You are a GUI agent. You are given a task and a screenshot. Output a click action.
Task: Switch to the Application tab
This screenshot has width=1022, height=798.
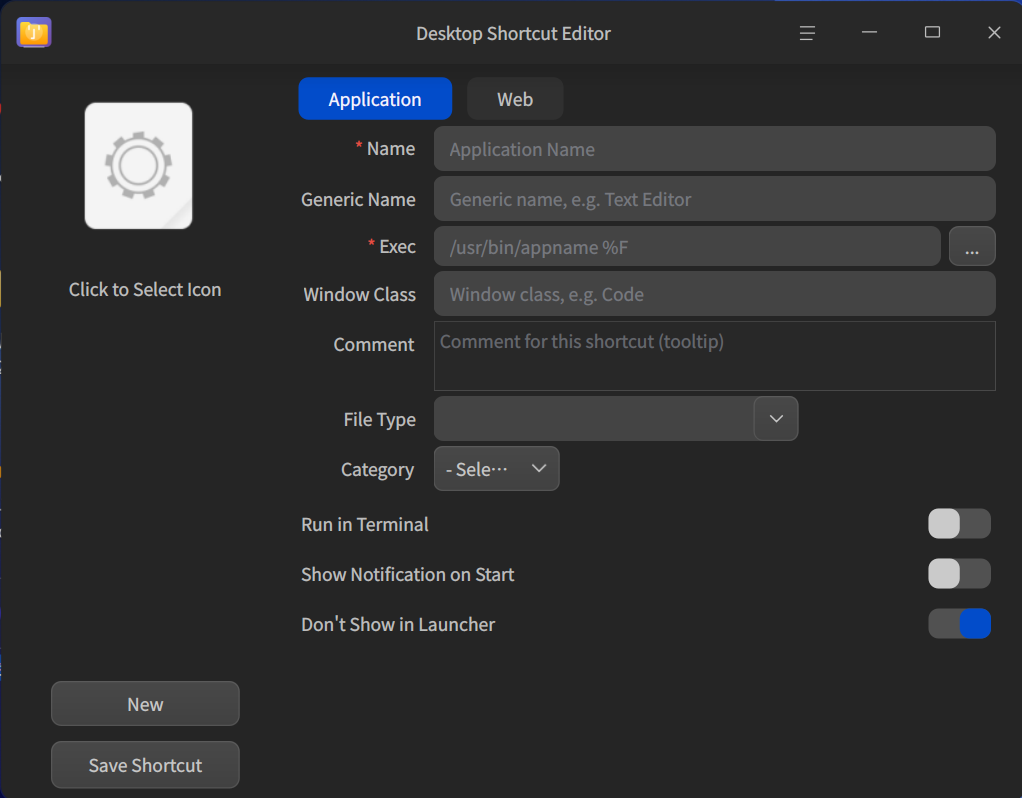[x=375, y=98]
